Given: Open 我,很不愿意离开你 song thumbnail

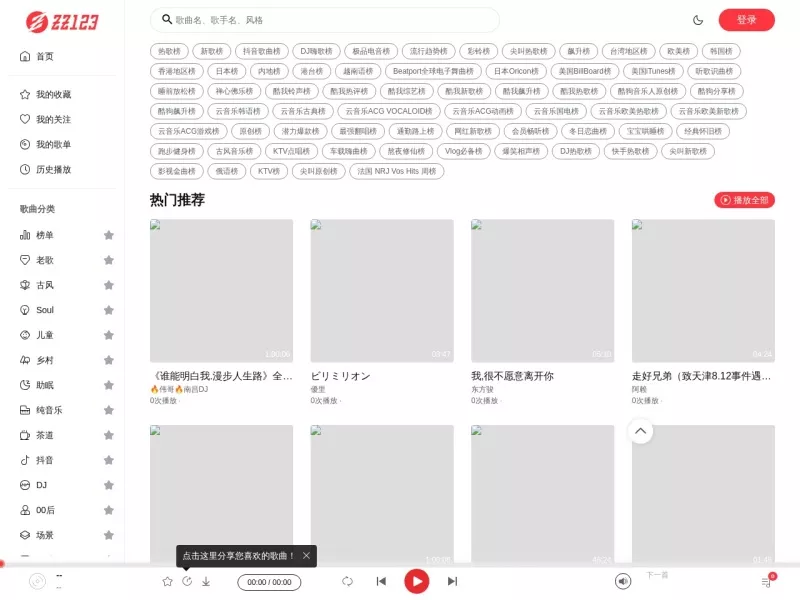Looking at the screenshot, I should 543,291.
